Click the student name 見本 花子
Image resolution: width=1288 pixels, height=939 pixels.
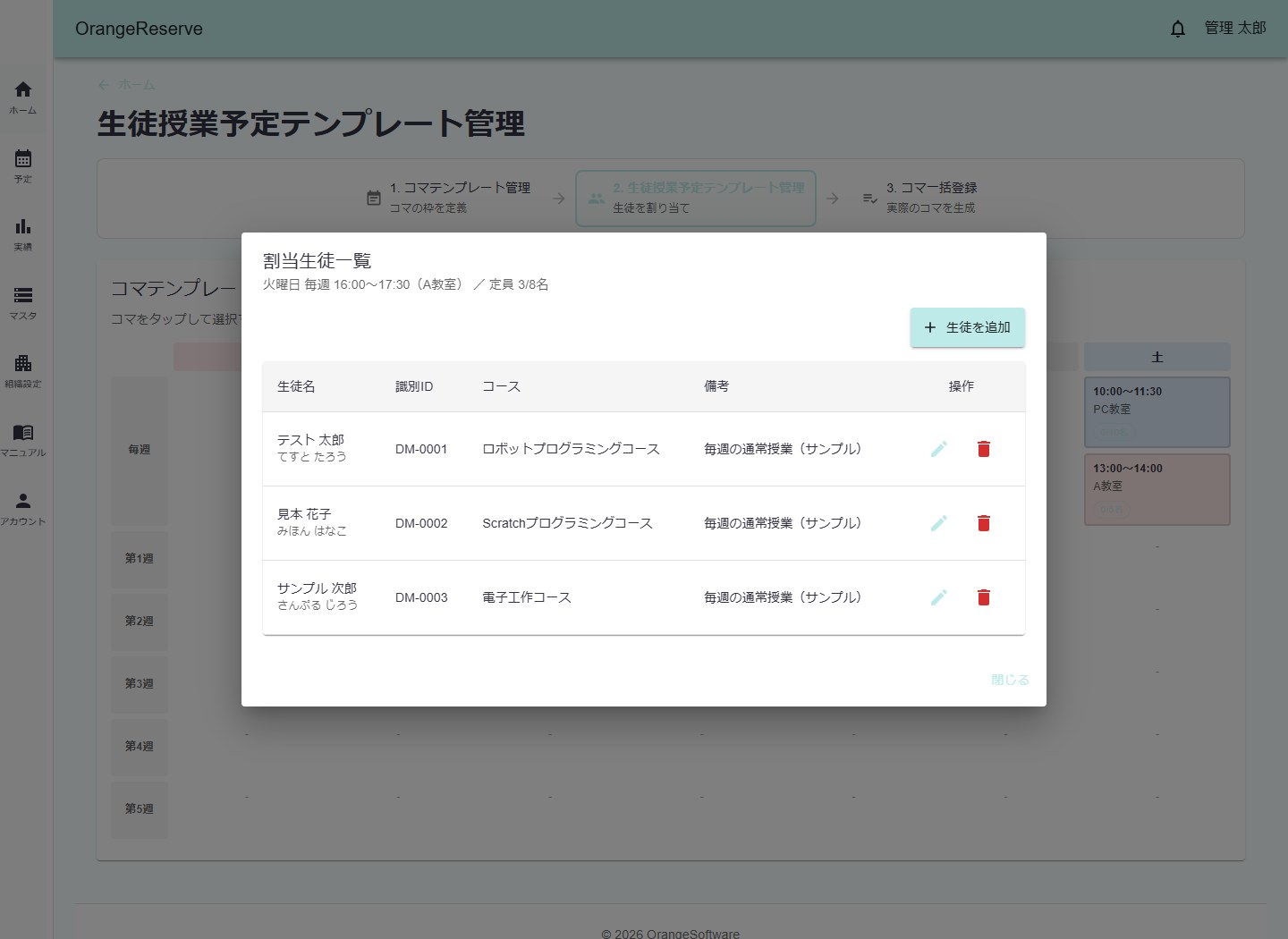tap(304, 514)
